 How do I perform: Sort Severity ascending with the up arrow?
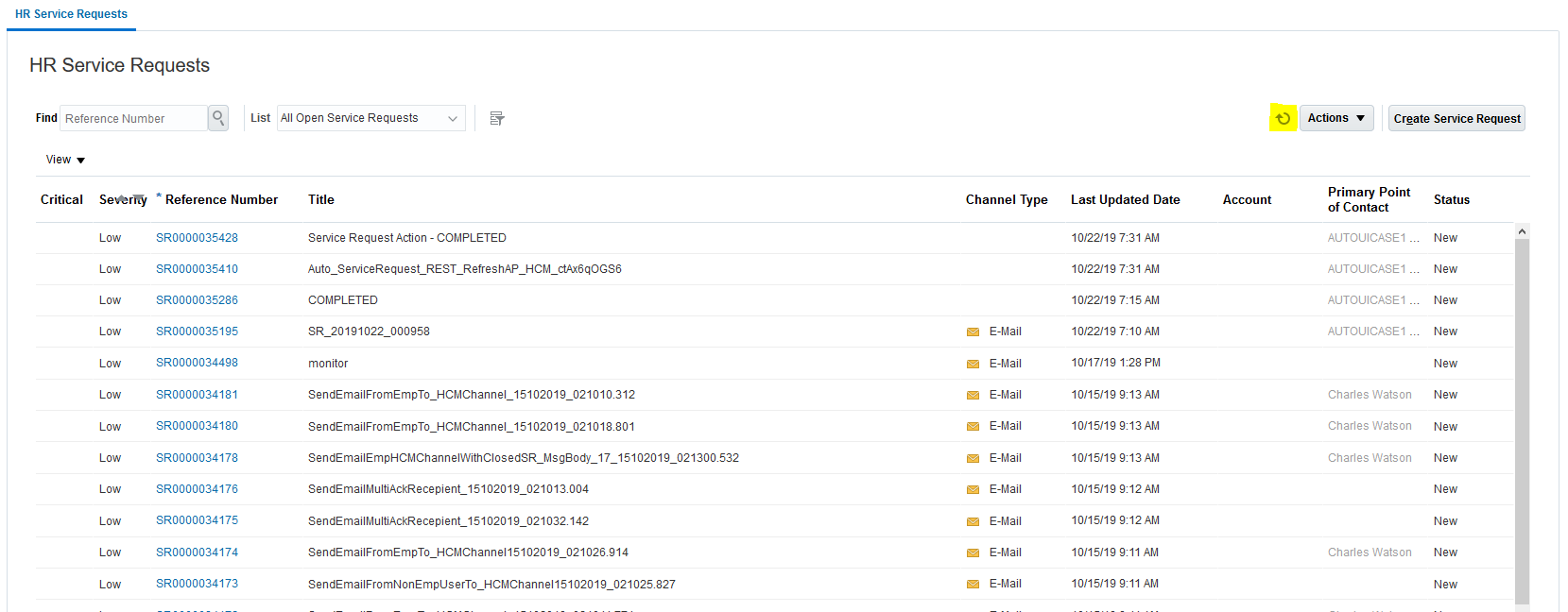tap(122, 197)
